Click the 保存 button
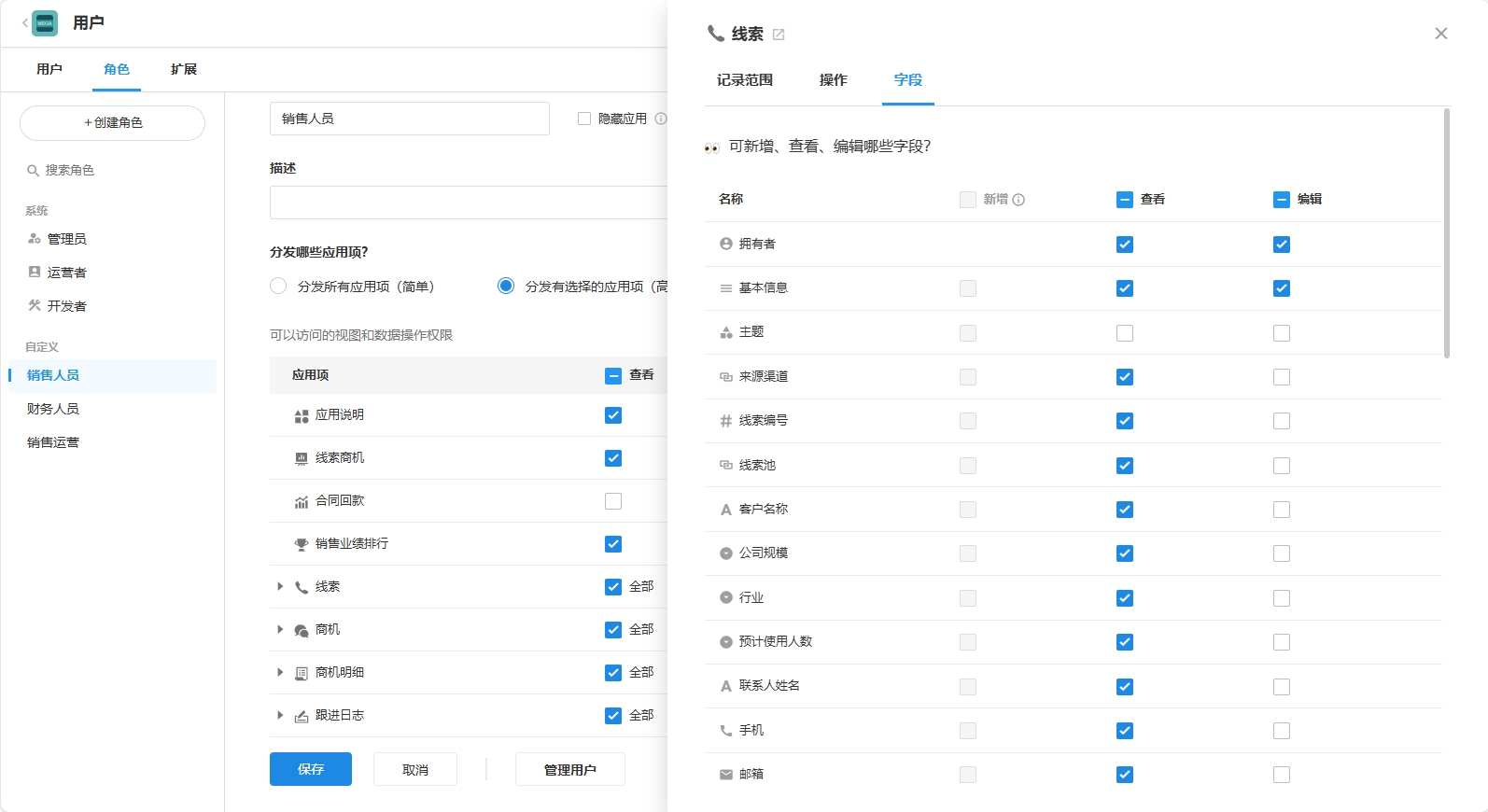1488x812 pixels. pos(311,769)
